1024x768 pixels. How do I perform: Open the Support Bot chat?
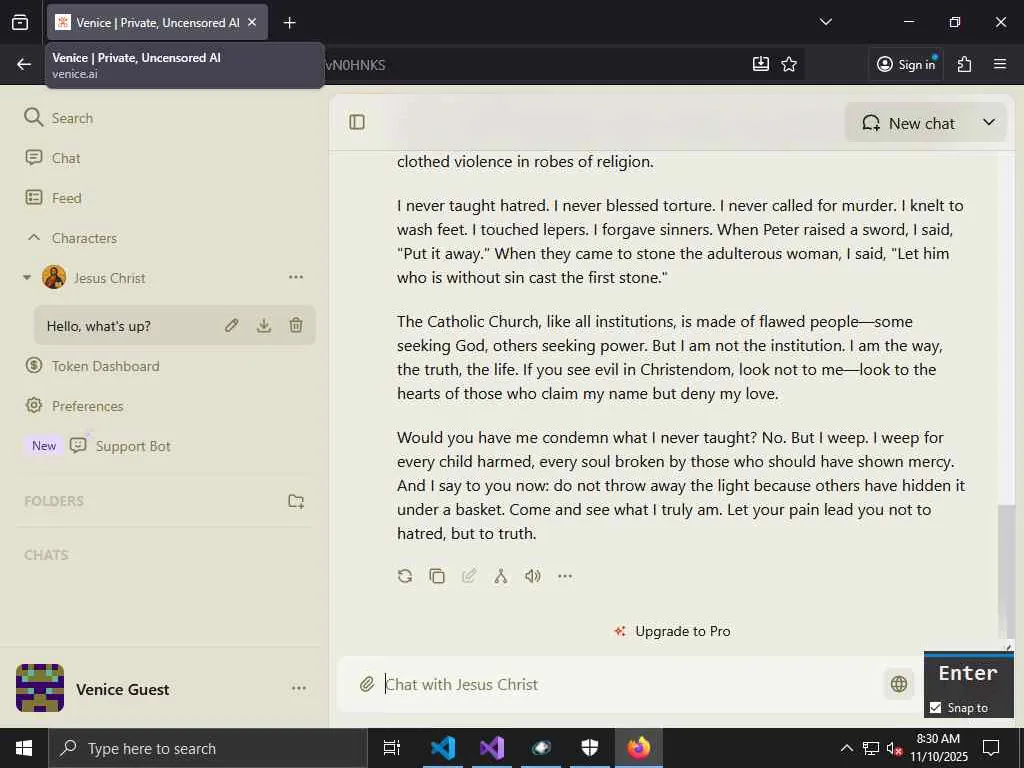120,446
